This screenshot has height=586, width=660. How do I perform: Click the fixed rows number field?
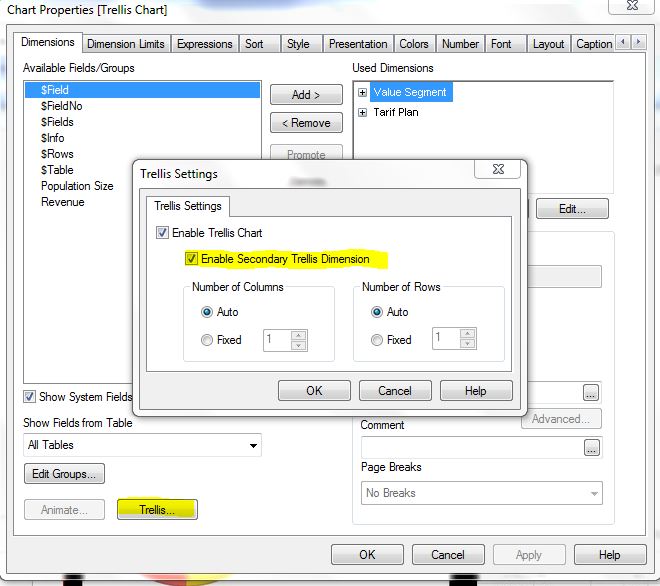point(446,338)
